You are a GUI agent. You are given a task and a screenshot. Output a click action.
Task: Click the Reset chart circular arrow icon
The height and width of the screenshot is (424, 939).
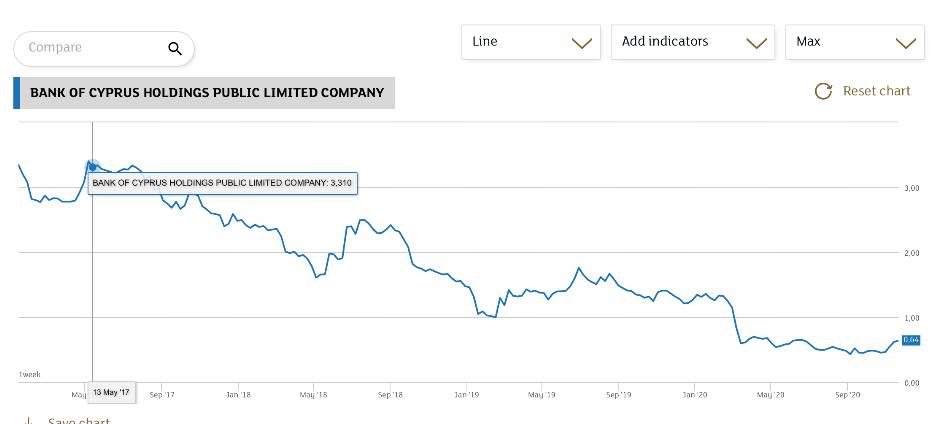tap(824, 91)
